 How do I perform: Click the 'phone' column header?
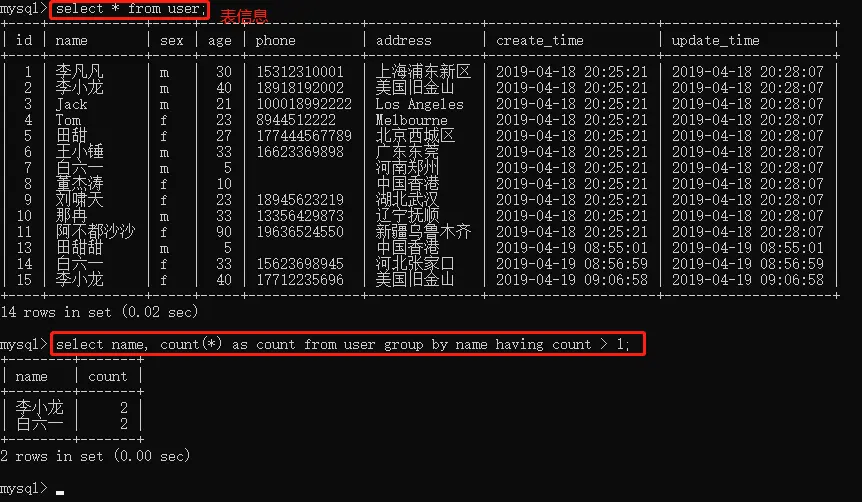pyautogui.click(x=275, y=41)
